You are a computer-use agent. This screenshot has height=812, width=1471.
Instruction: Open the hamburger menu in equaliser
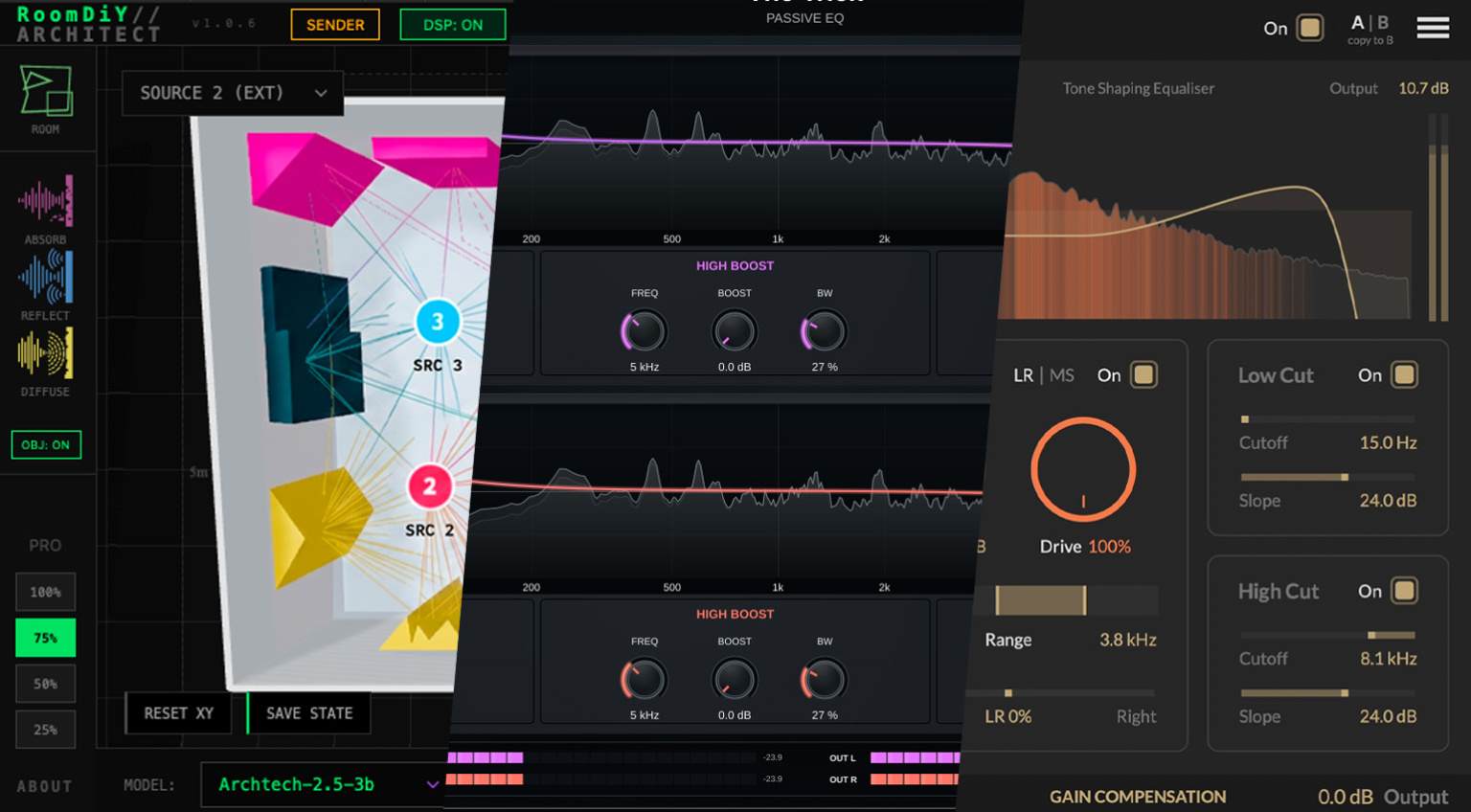(x=1433, y=28)
